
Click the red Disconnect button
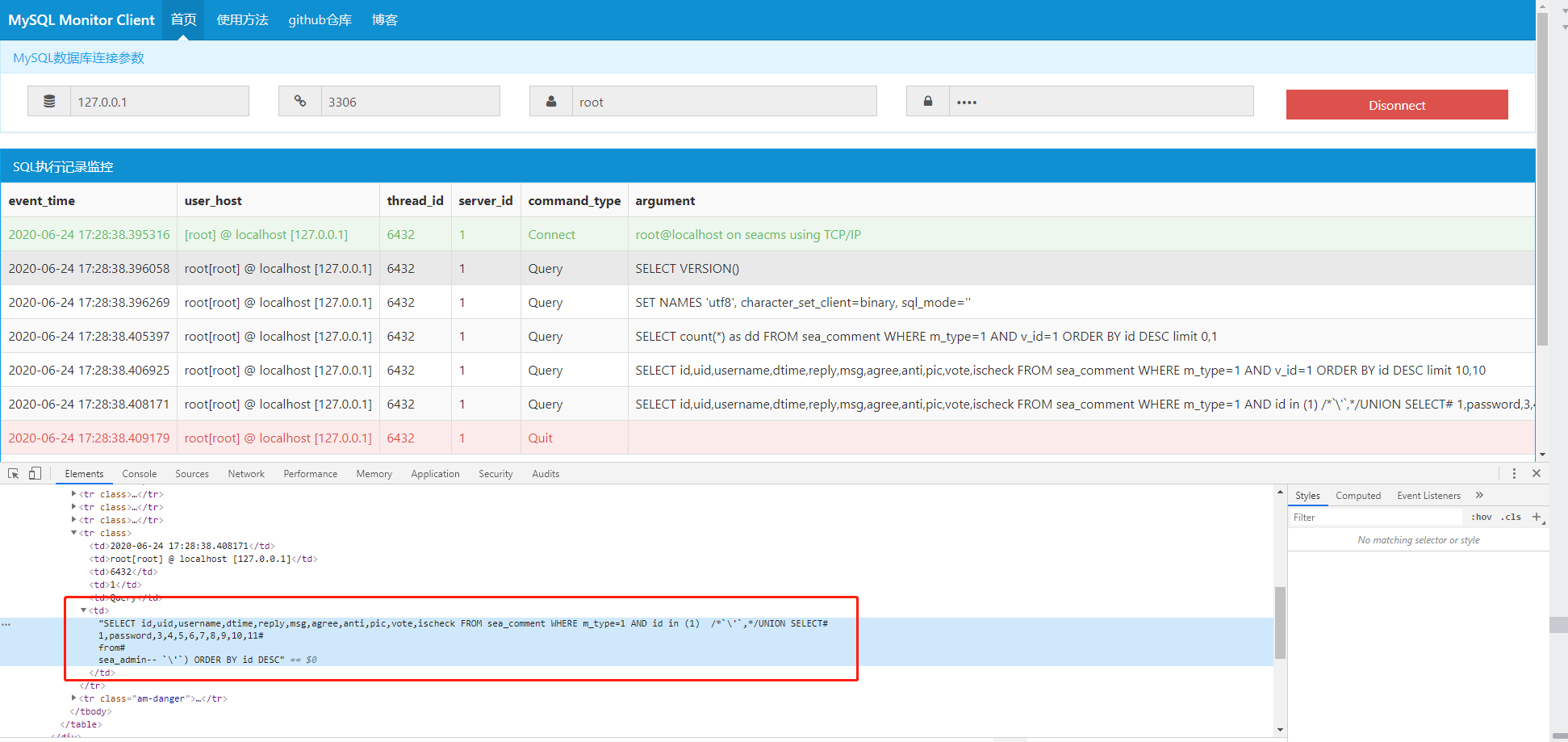[x=1397, y=105]
